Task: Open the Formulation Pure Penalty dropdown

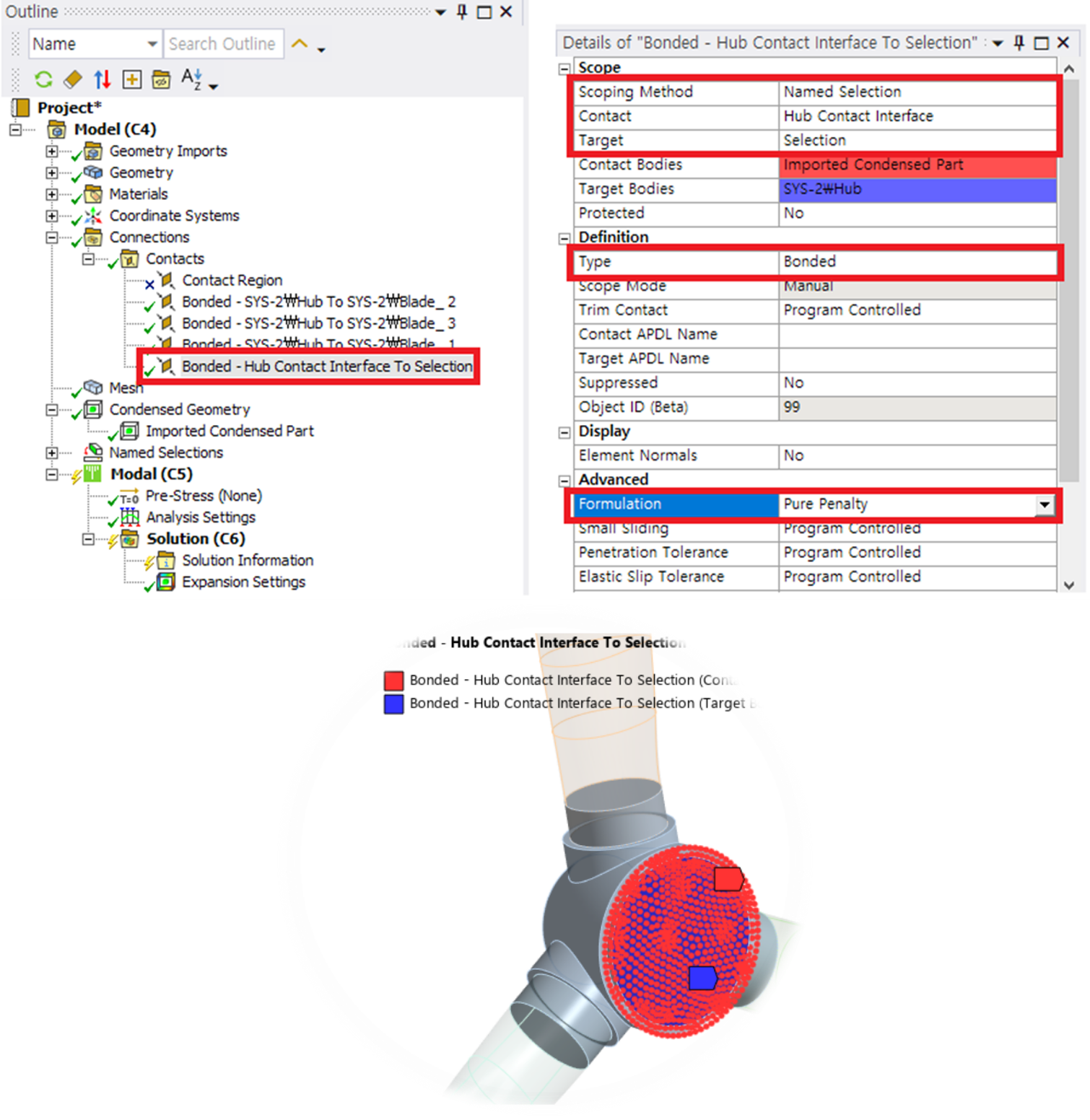Action: pyautogui.click(x=1044, y=504)
